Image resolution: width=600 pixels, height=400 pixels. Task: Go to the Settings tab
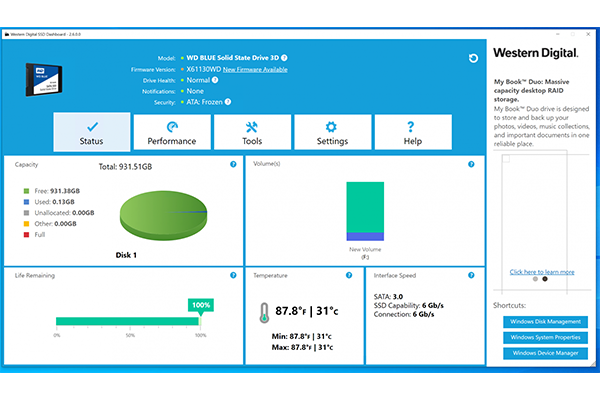point(332,132)
